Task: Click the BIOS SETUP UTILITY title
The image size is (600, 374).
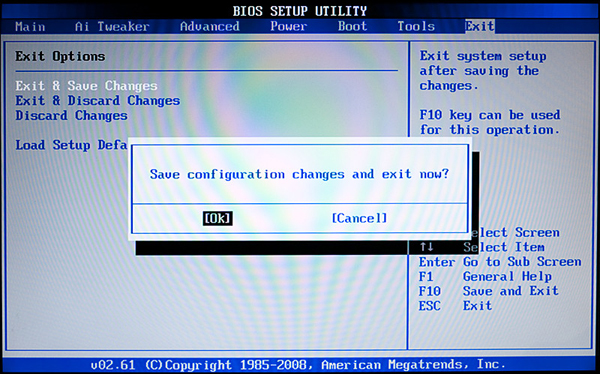Action: click(x=300, y=11)
